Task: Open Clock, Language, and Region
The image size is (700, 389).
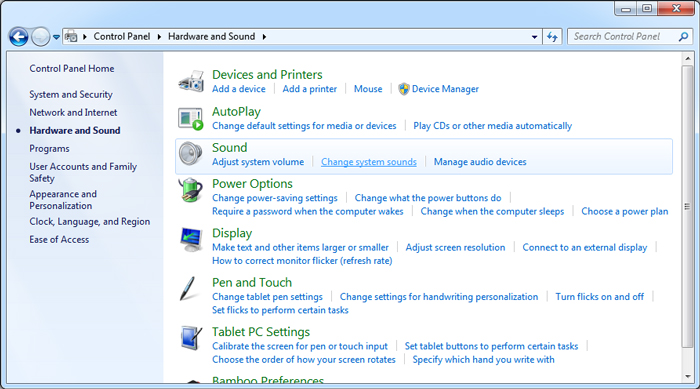Action: pos(90,222)
